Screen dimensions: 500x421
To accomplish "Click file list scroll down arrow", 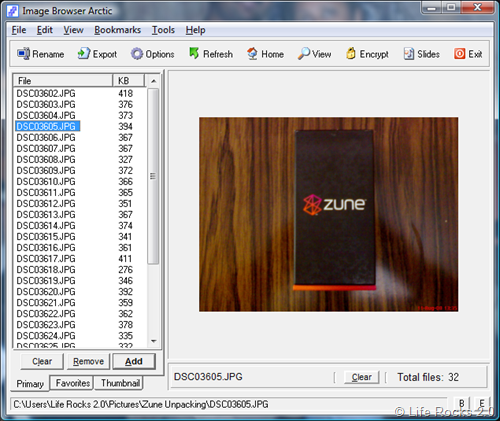I will [153, 341].
